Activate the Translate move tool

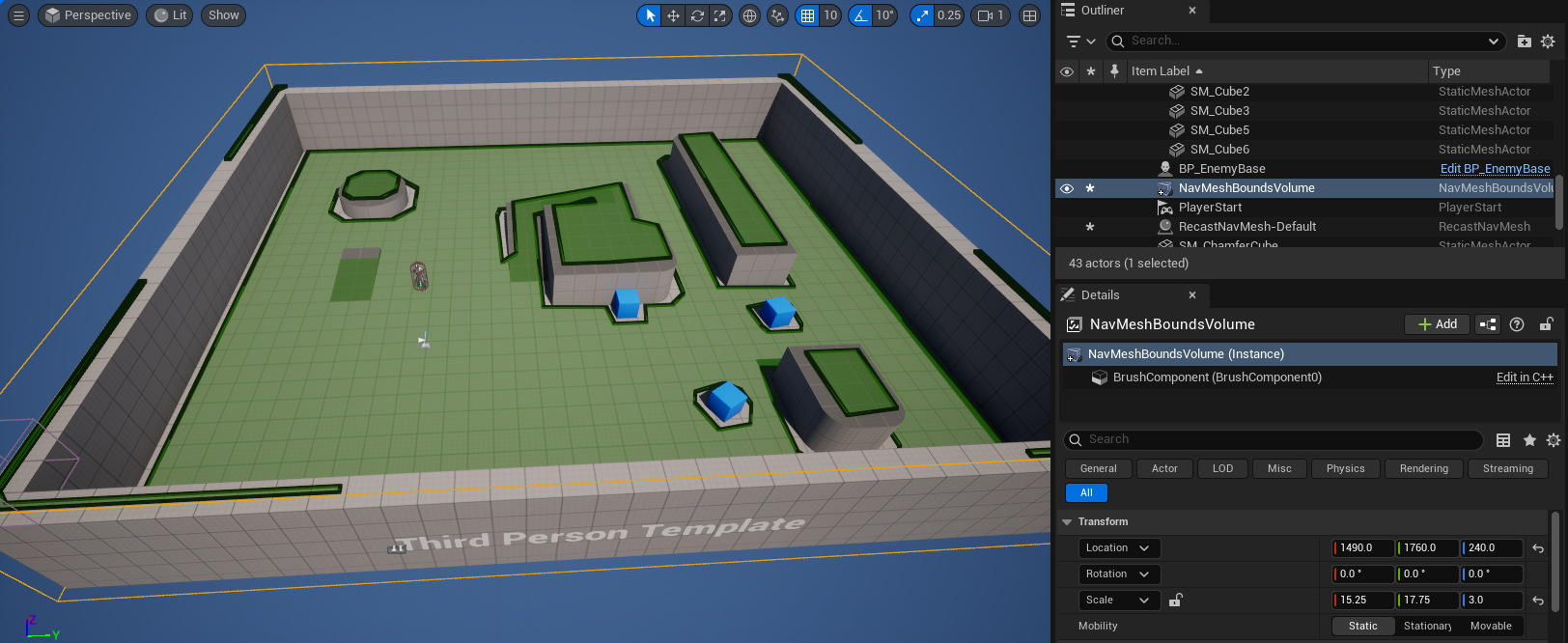(673, 15)
